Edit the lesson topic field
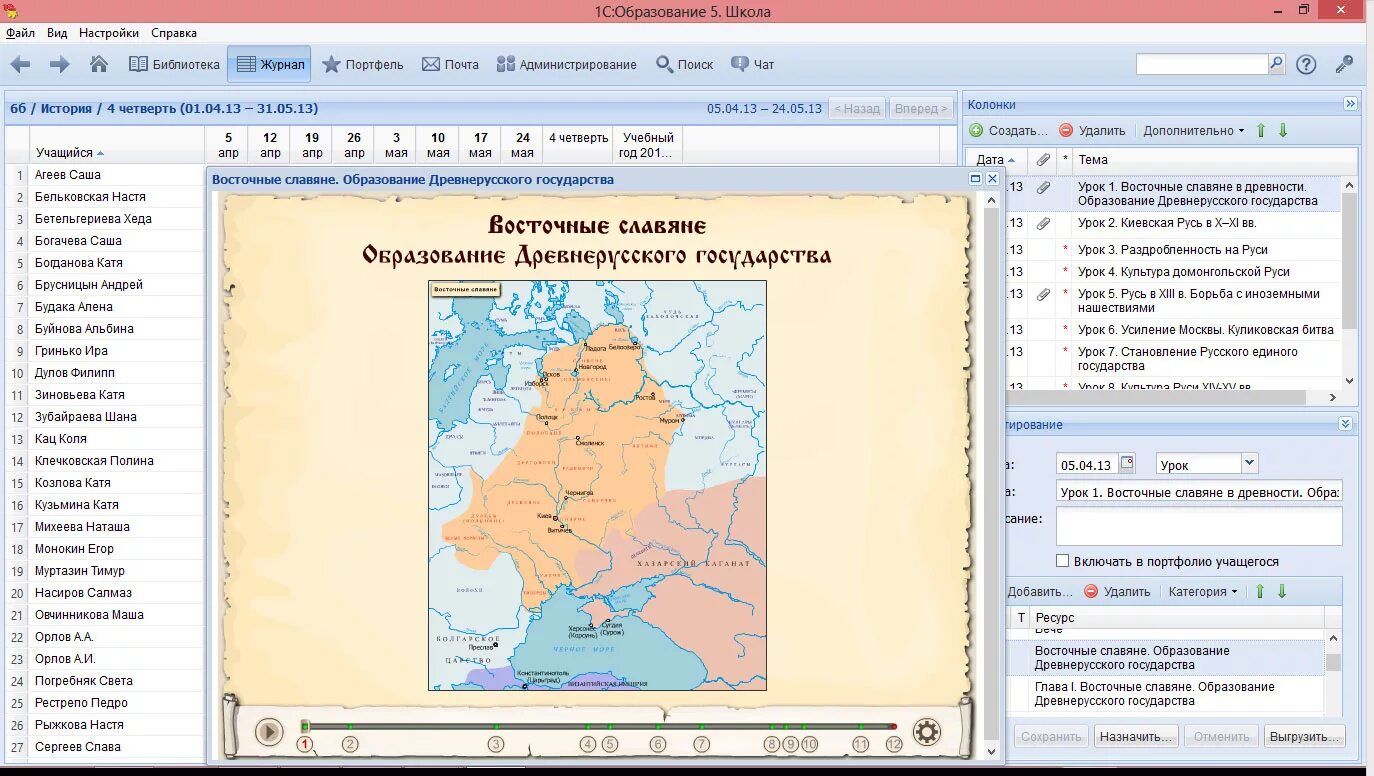1374x776 pixels. click(x=1199, y=492)
